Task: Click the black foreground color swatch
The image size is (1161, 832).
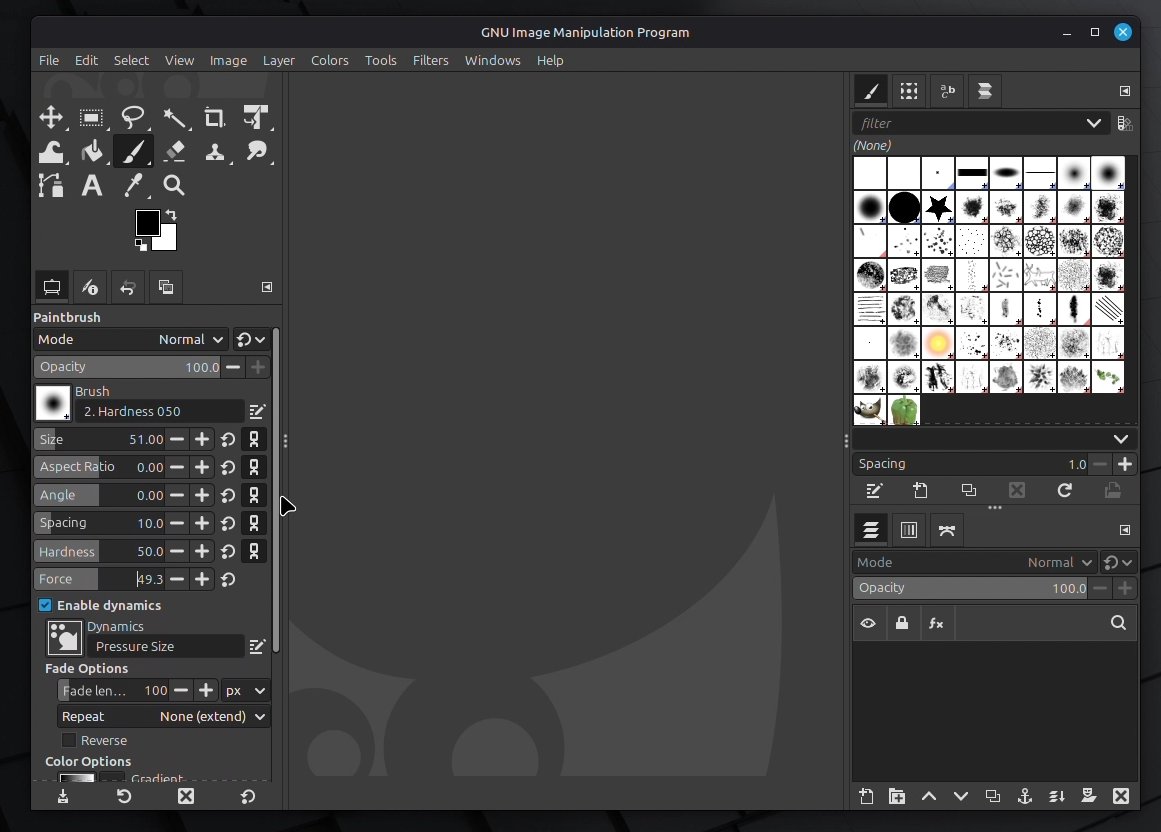Action: pos(148,222)
